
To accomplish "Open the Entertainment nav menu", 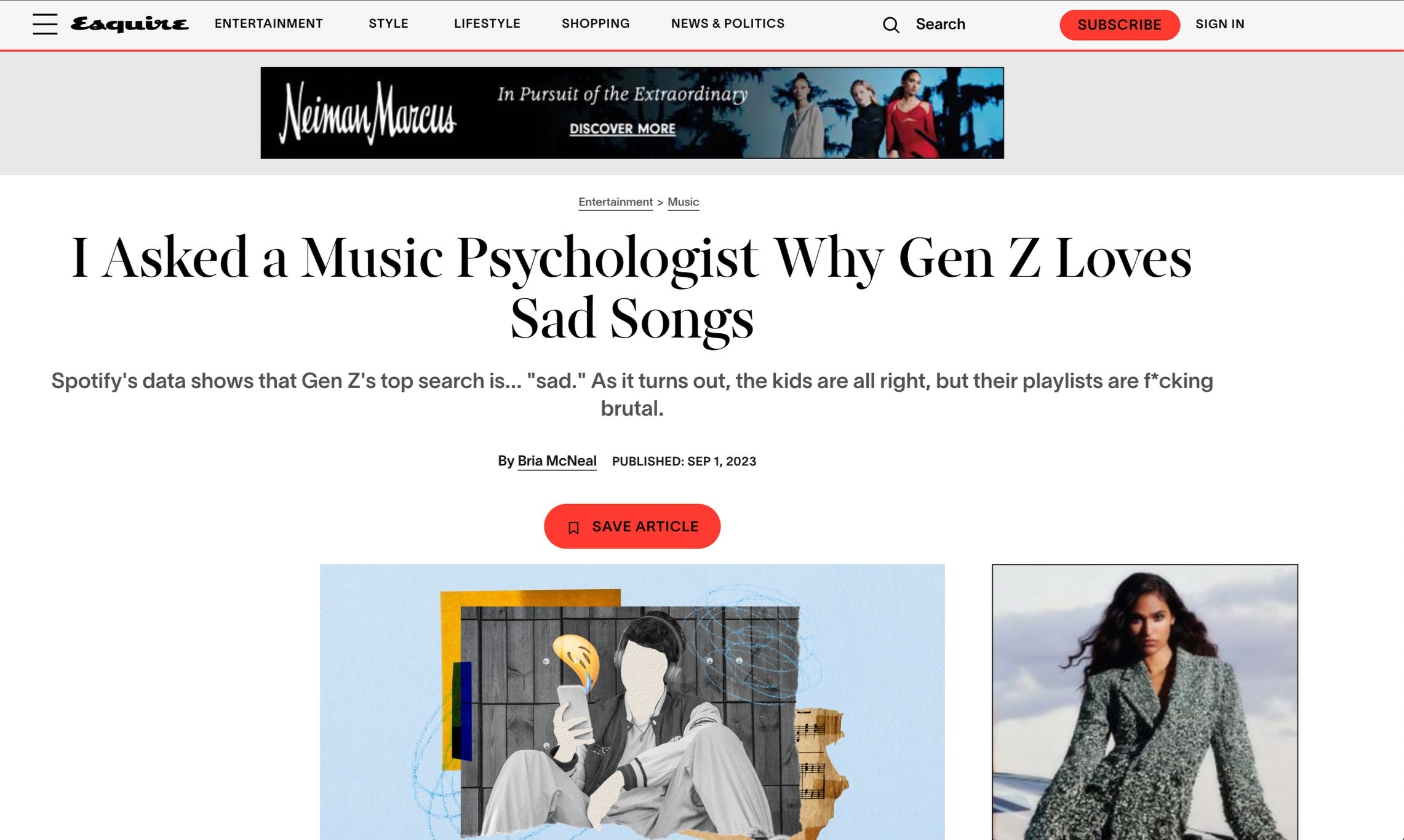I will point(269,23).
